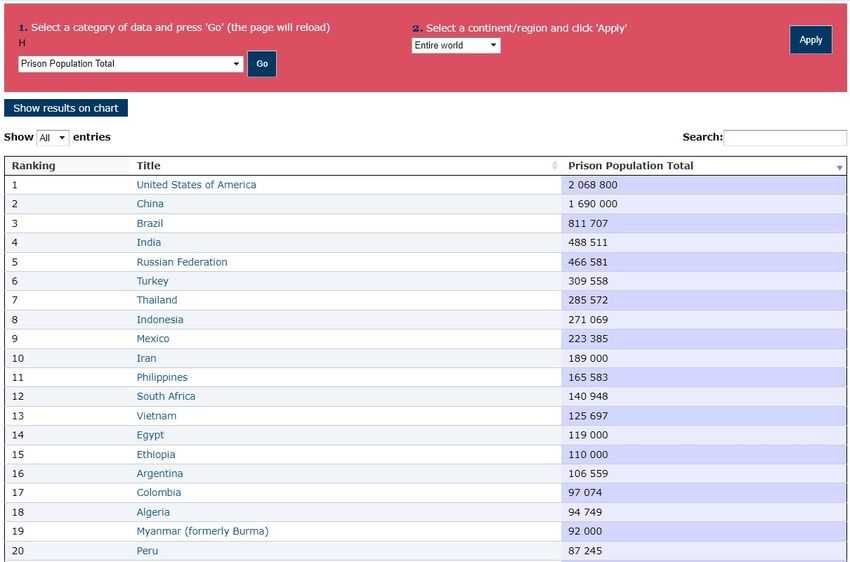Click the Apply button

(810, 40)
